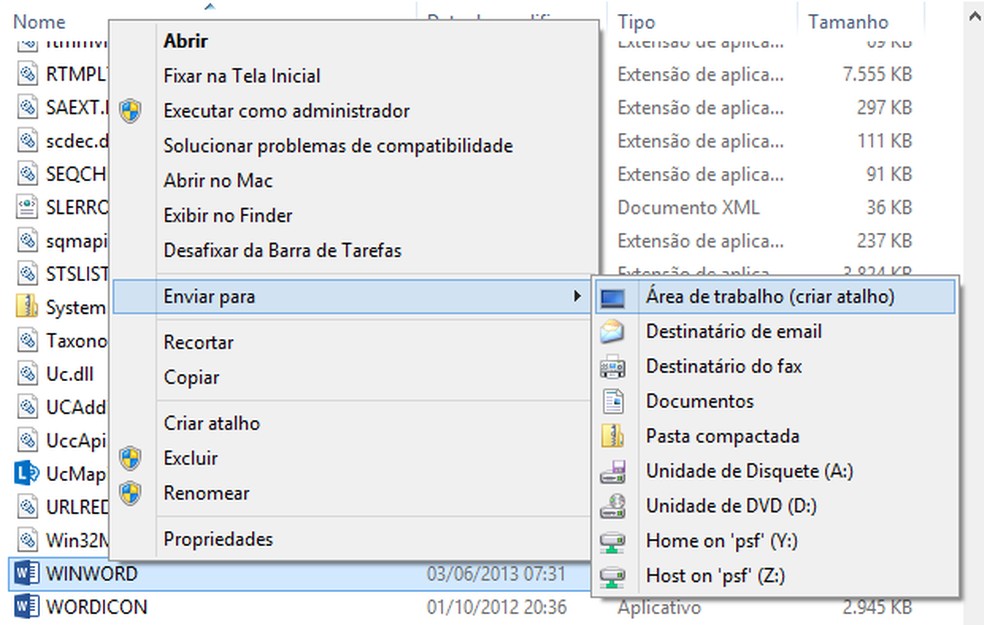Click the Win32M dll file icon

click(26, 540)
